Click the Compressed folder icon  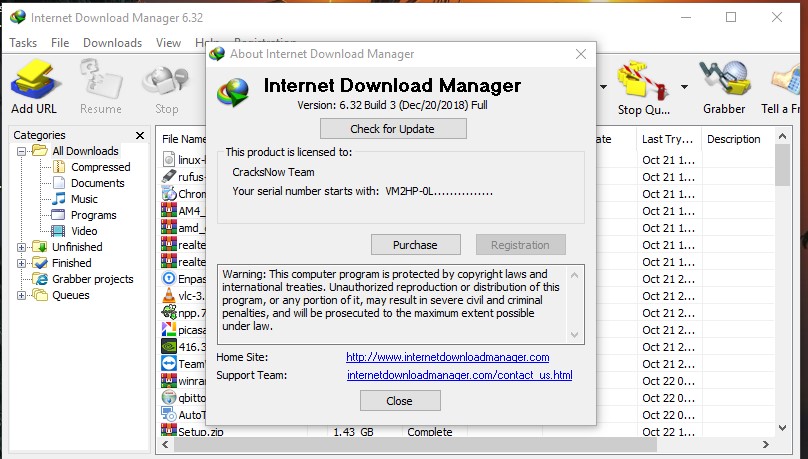click(x=59, y=166)
